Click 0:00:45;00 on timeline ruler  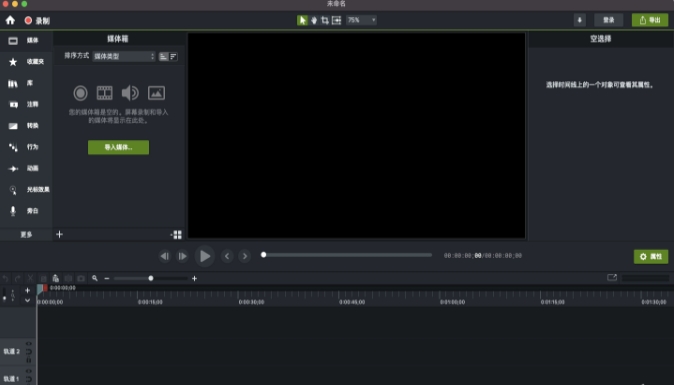(352, 302)
